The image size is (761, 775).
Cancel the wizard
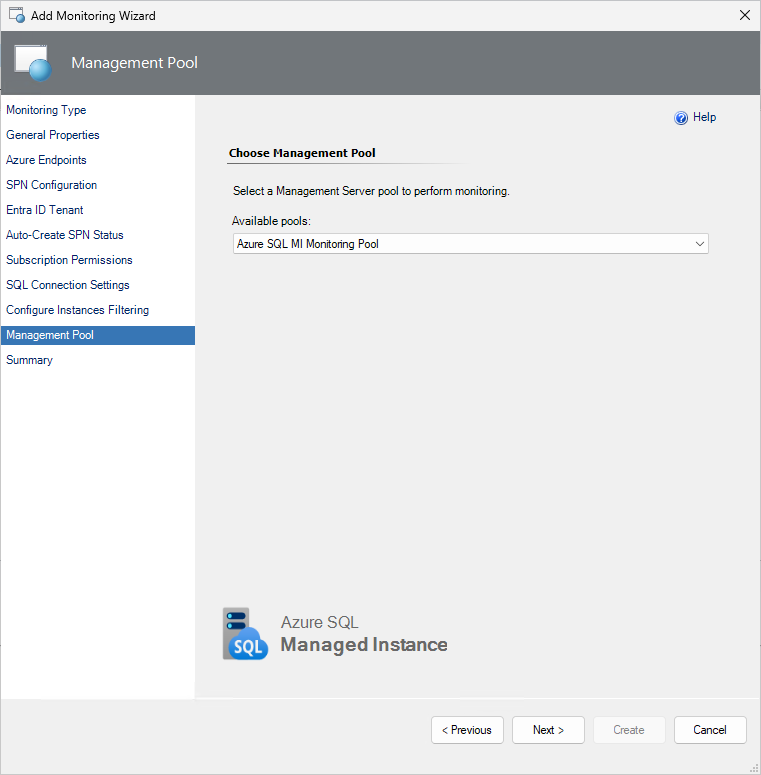pyautogui.click(x=710, y=730)
